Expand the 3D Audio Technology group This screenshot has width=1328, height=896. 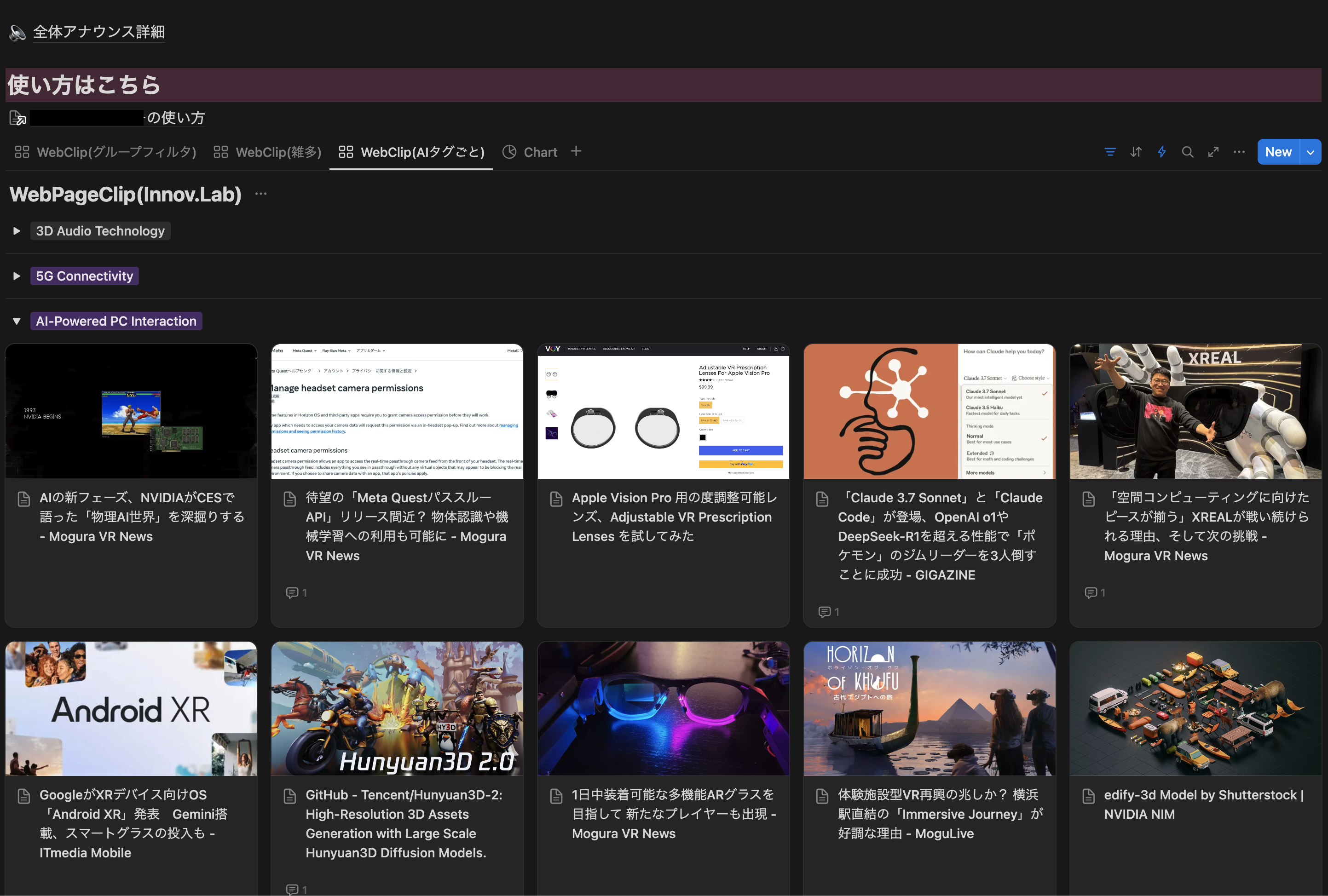pyautogui.click(x=17, y=231)
